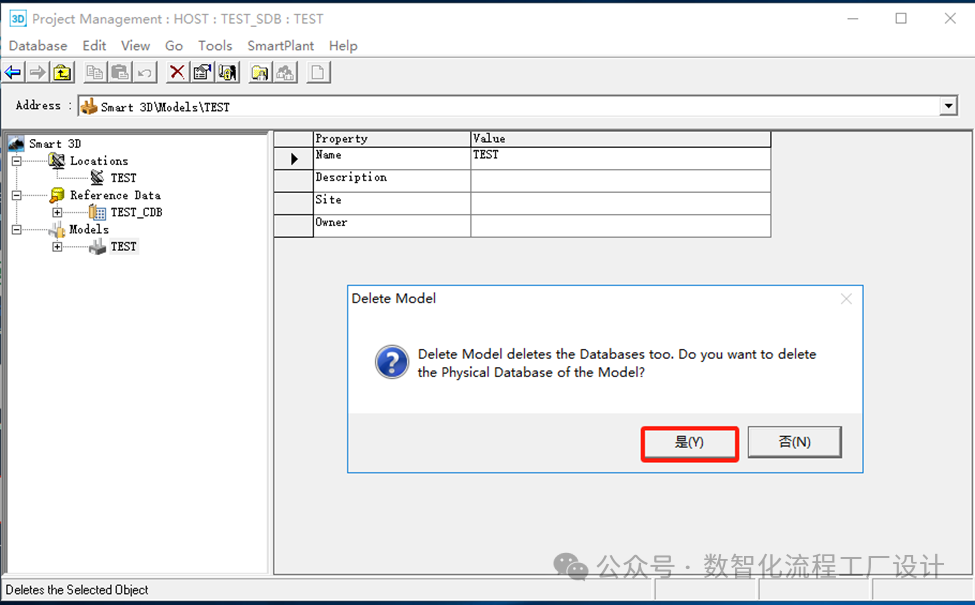
Task: Open the Address dropdown arrow
Action: tap(948, 106)
